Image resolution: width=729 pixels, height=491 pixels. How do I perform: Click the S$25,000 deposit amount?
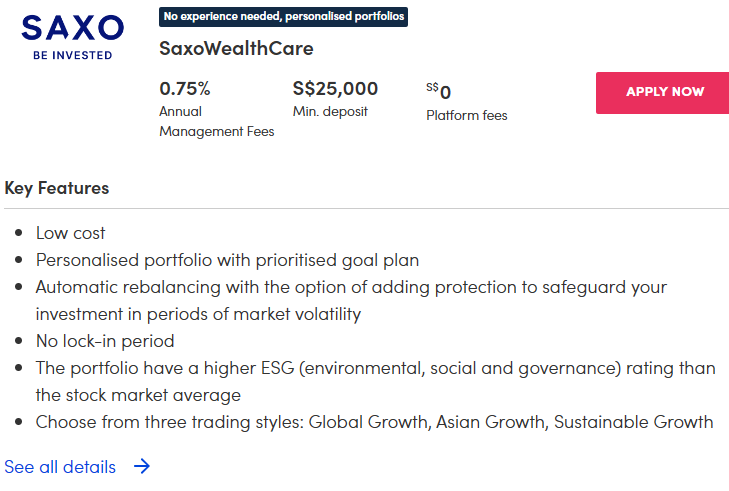(x=335, y=88)
